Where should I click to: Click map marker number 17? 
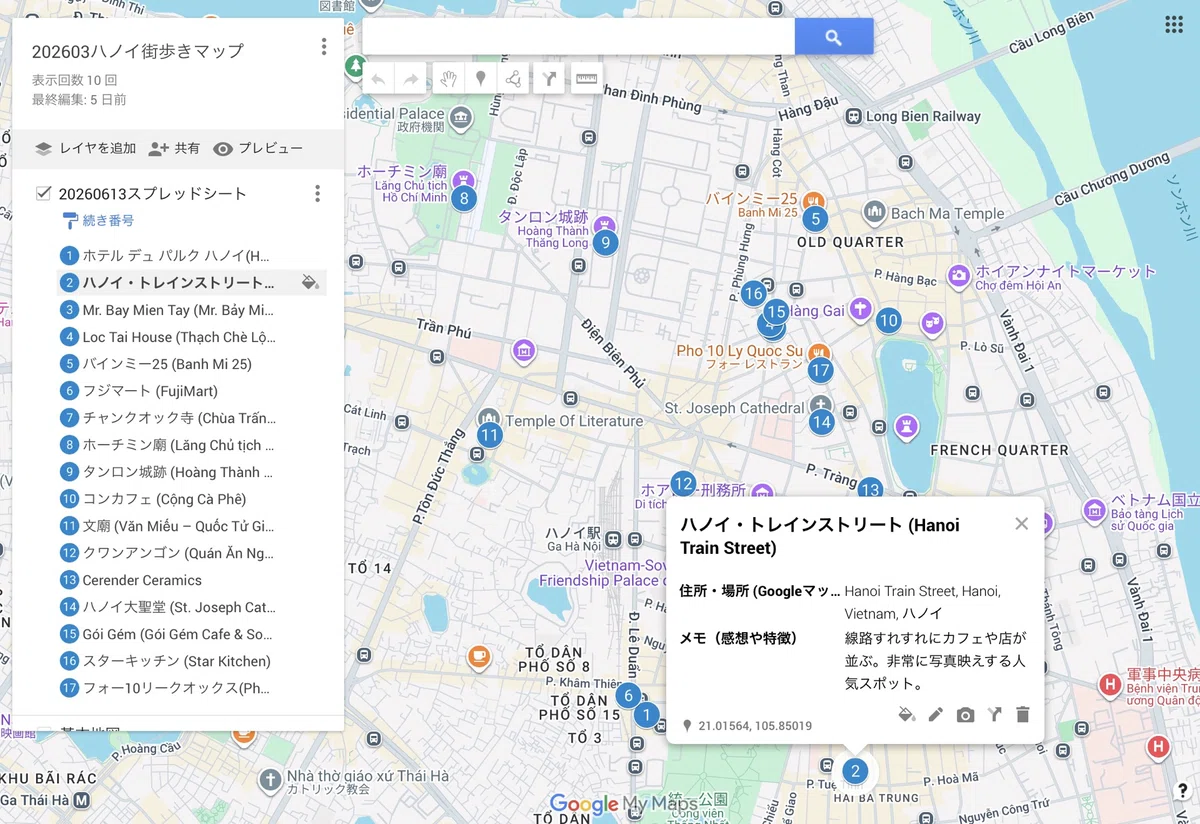click(x=821, y=371)
